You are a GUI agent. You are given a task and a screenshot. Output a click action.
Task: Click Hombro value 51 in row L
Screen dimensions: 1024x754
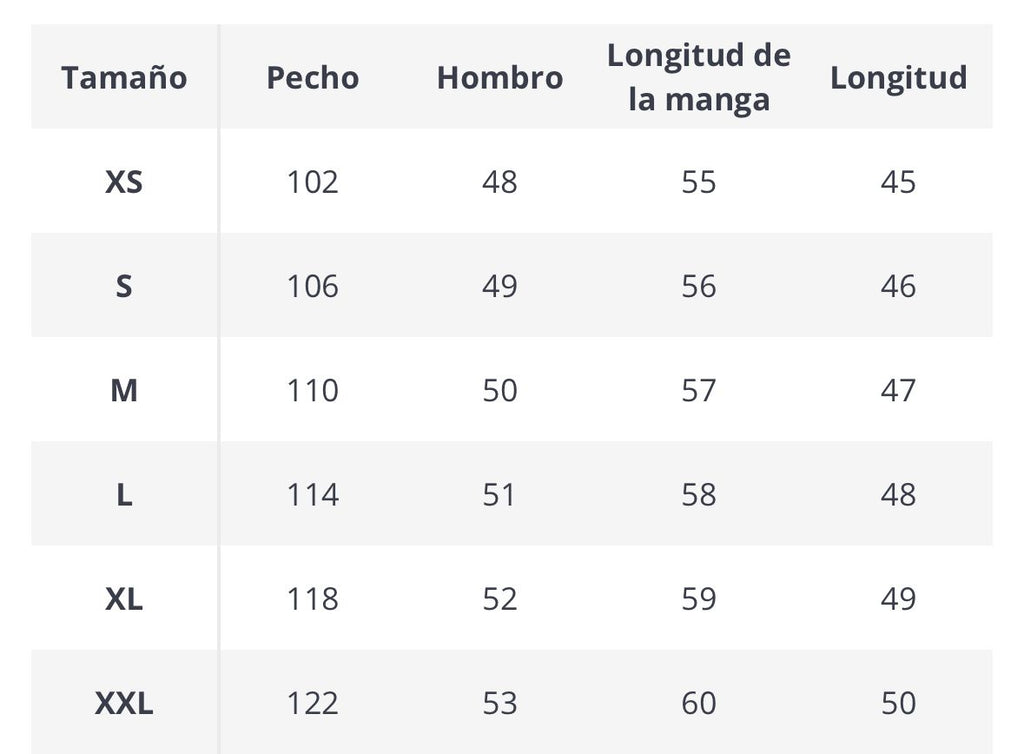pyautogui.click(x=499, y=494)
